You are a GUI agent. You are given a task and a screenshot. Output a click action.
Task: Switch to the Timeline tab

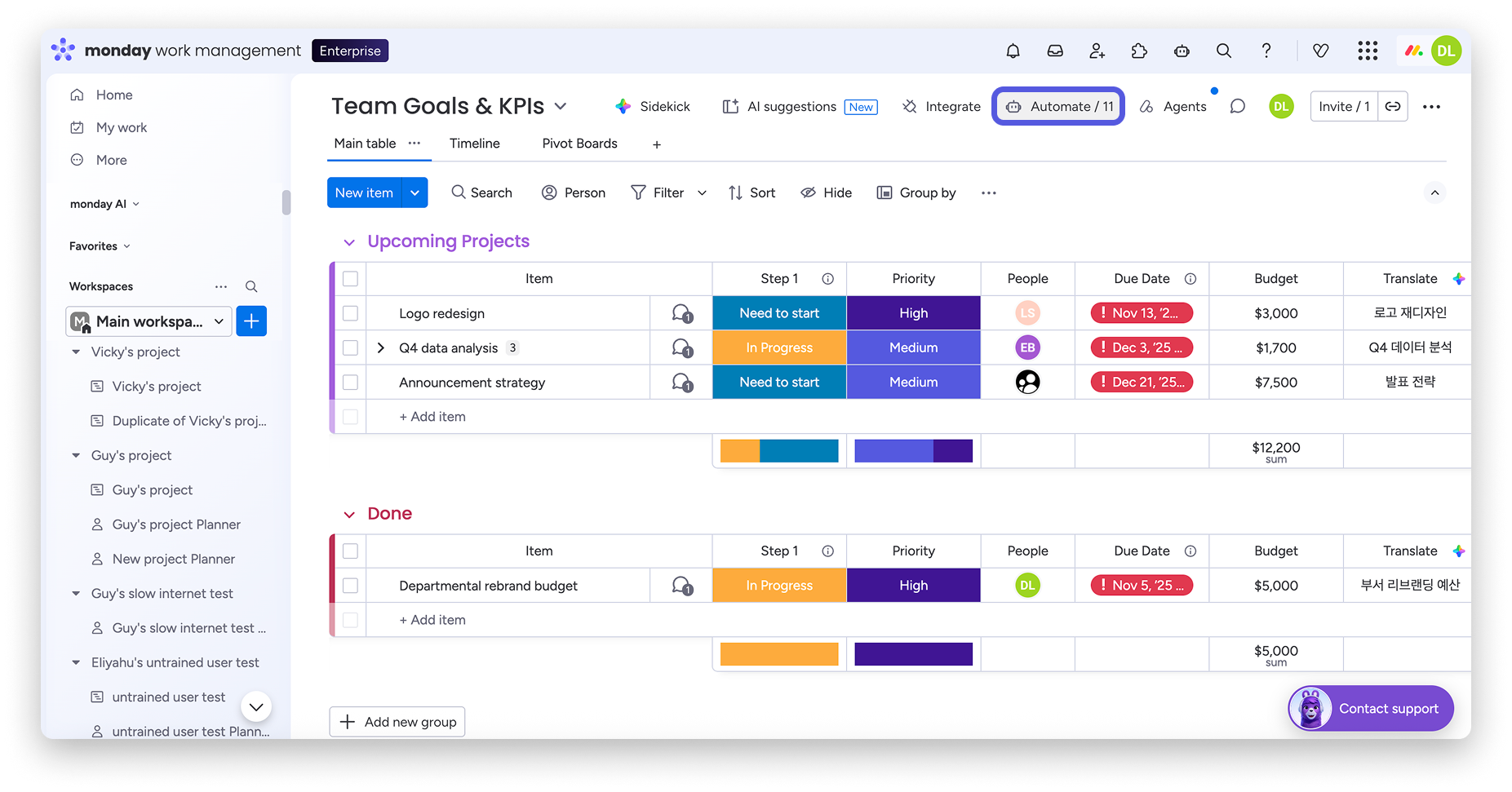point(474,144)
